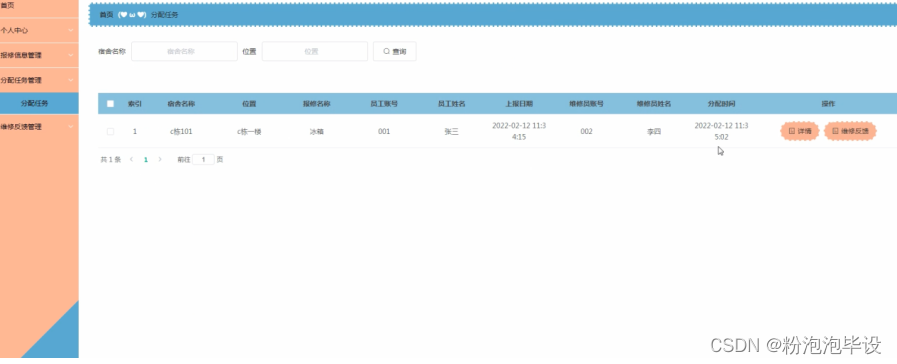Click the 维修员账号 column header
The width and height of the screenshot is (897, 364).
(x=586, y=104)
